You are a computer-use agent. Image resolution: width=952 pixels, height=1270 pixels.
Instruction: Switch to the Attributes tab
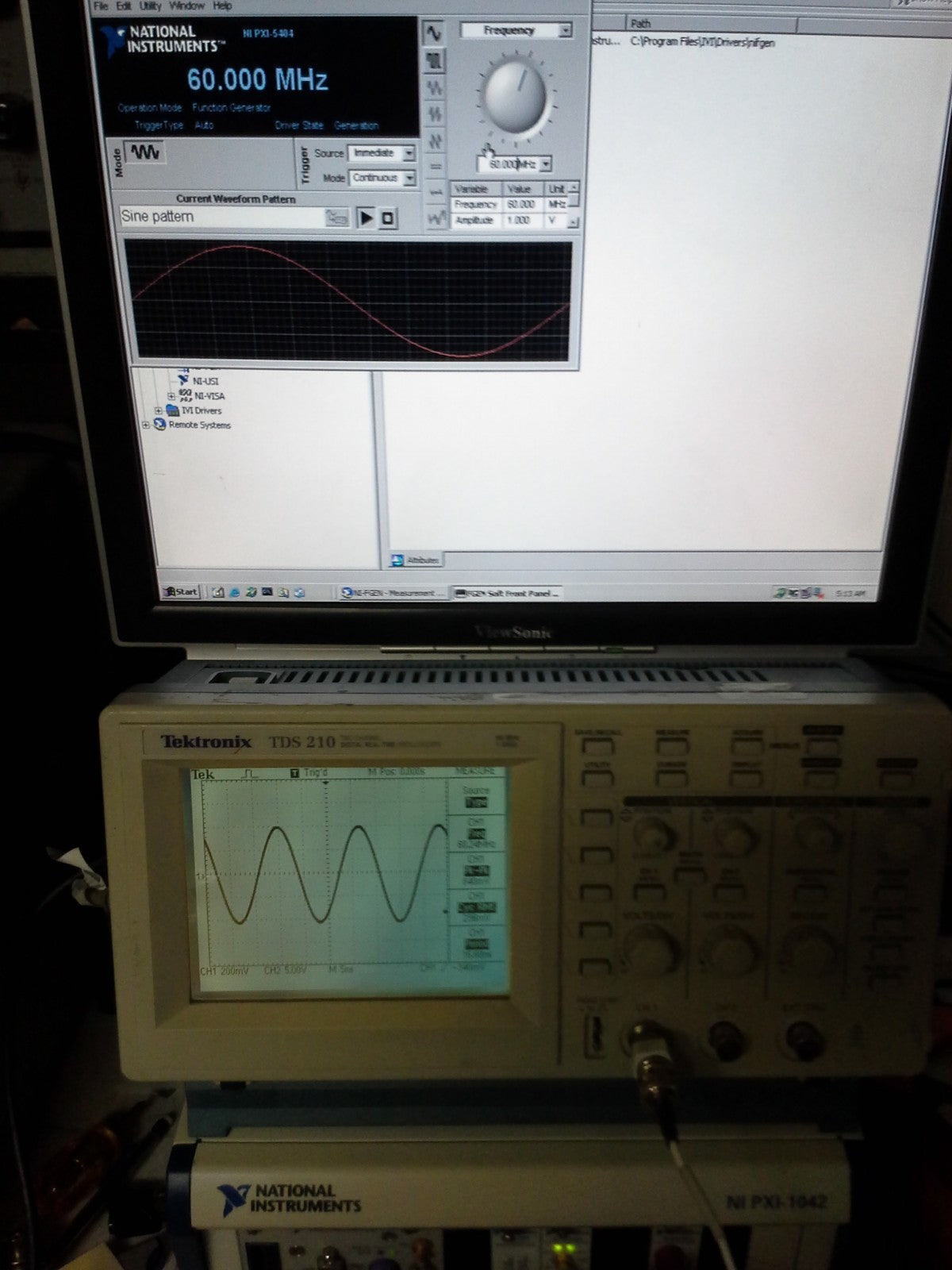(416, 560)
